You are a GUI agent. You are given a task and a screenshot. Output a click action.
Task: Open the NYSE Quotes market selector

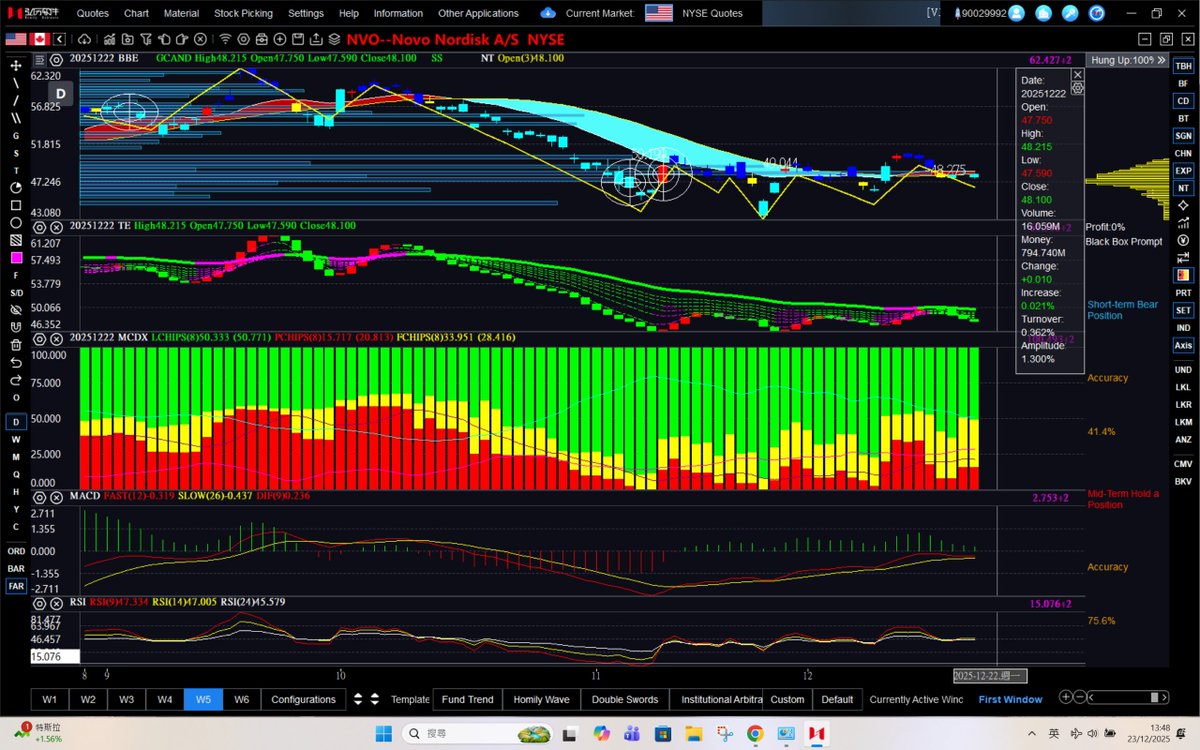pyautogui.click(x=713, y=13)
